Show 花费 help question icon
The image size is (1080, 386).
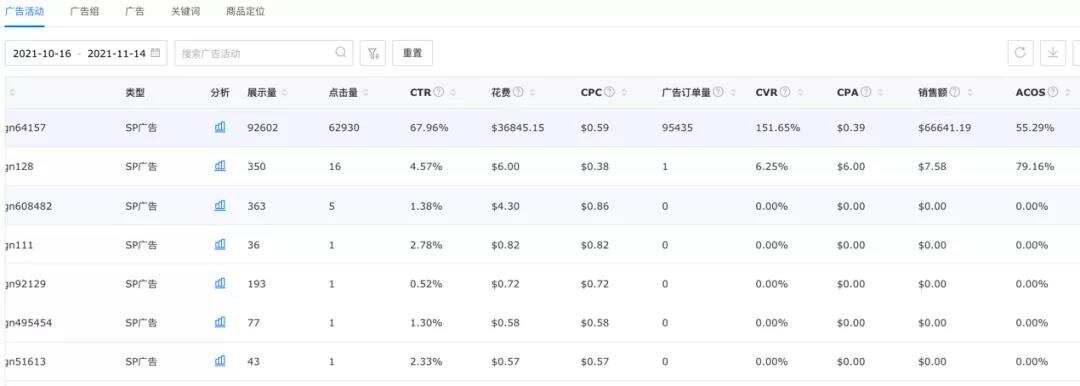tap(518, 92)
